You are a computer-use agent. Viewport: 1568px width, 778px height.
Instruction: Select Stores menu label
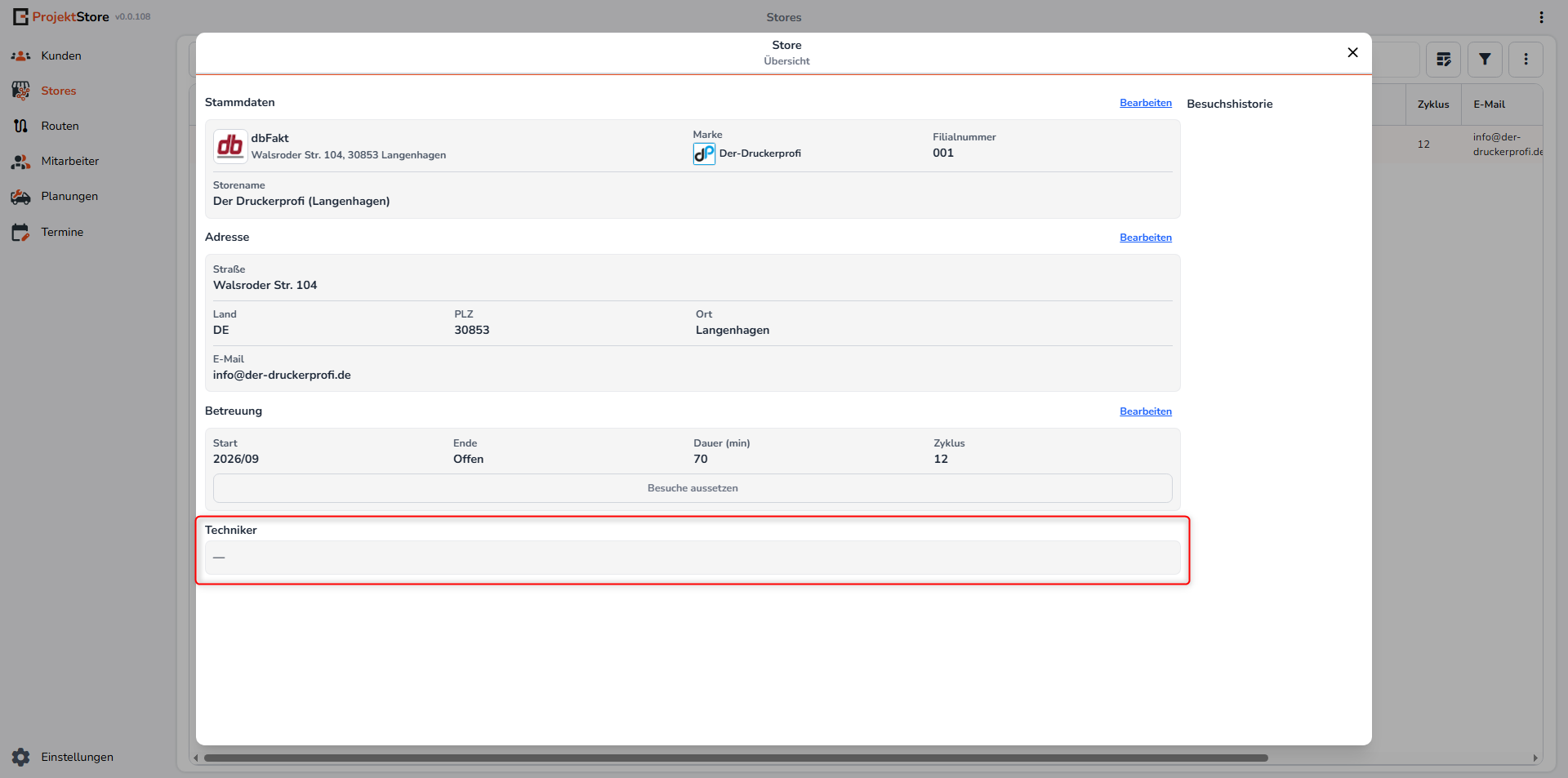pos(59,91)
